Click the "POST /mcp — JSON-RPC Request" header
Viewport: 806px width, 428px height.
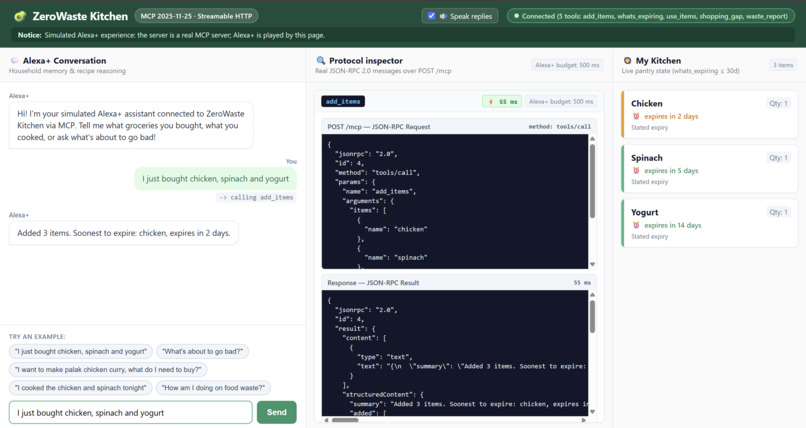coord(379,126)
